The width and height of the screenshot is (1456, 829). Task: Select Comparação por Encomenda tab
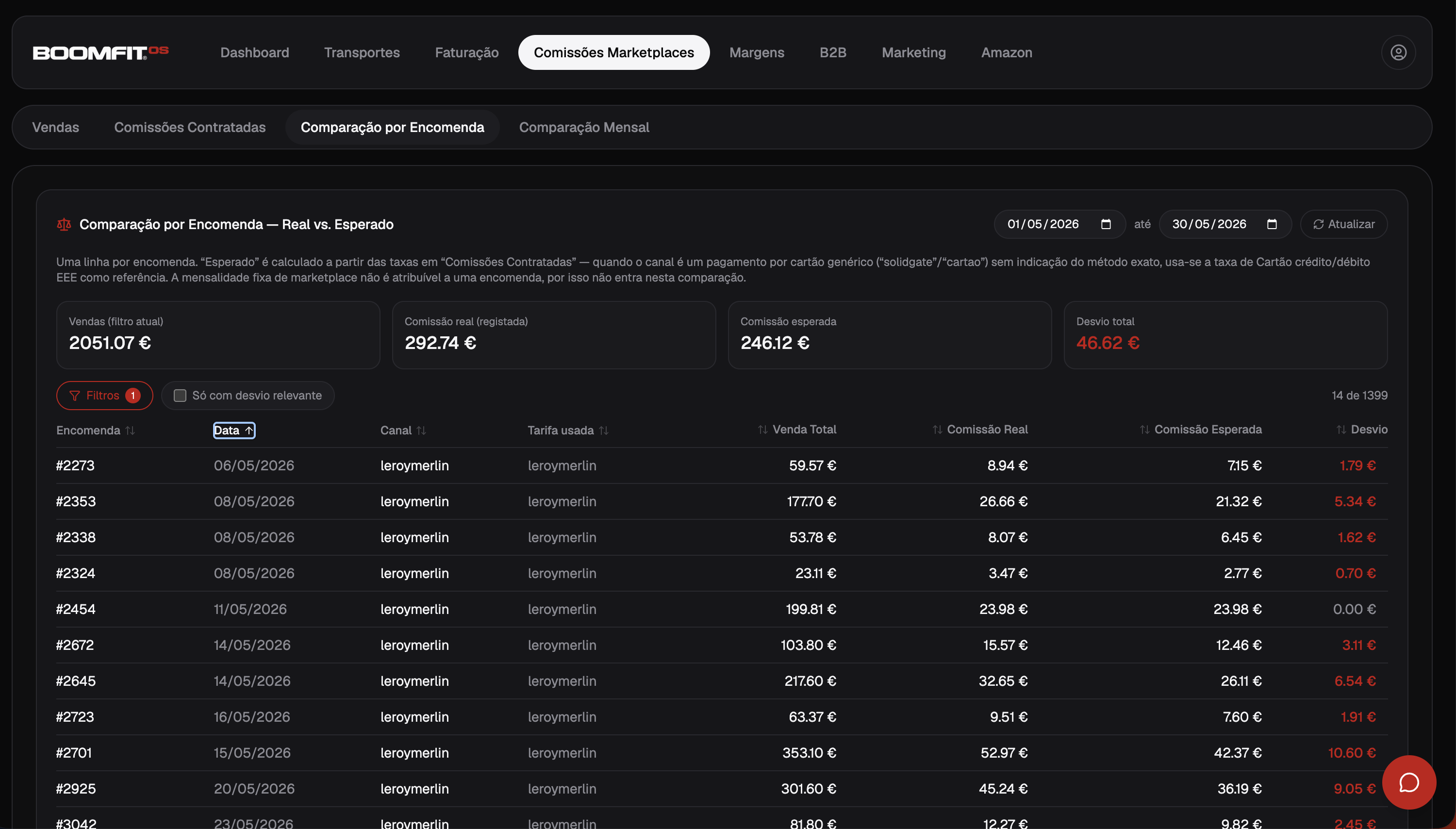pos(392,127)
